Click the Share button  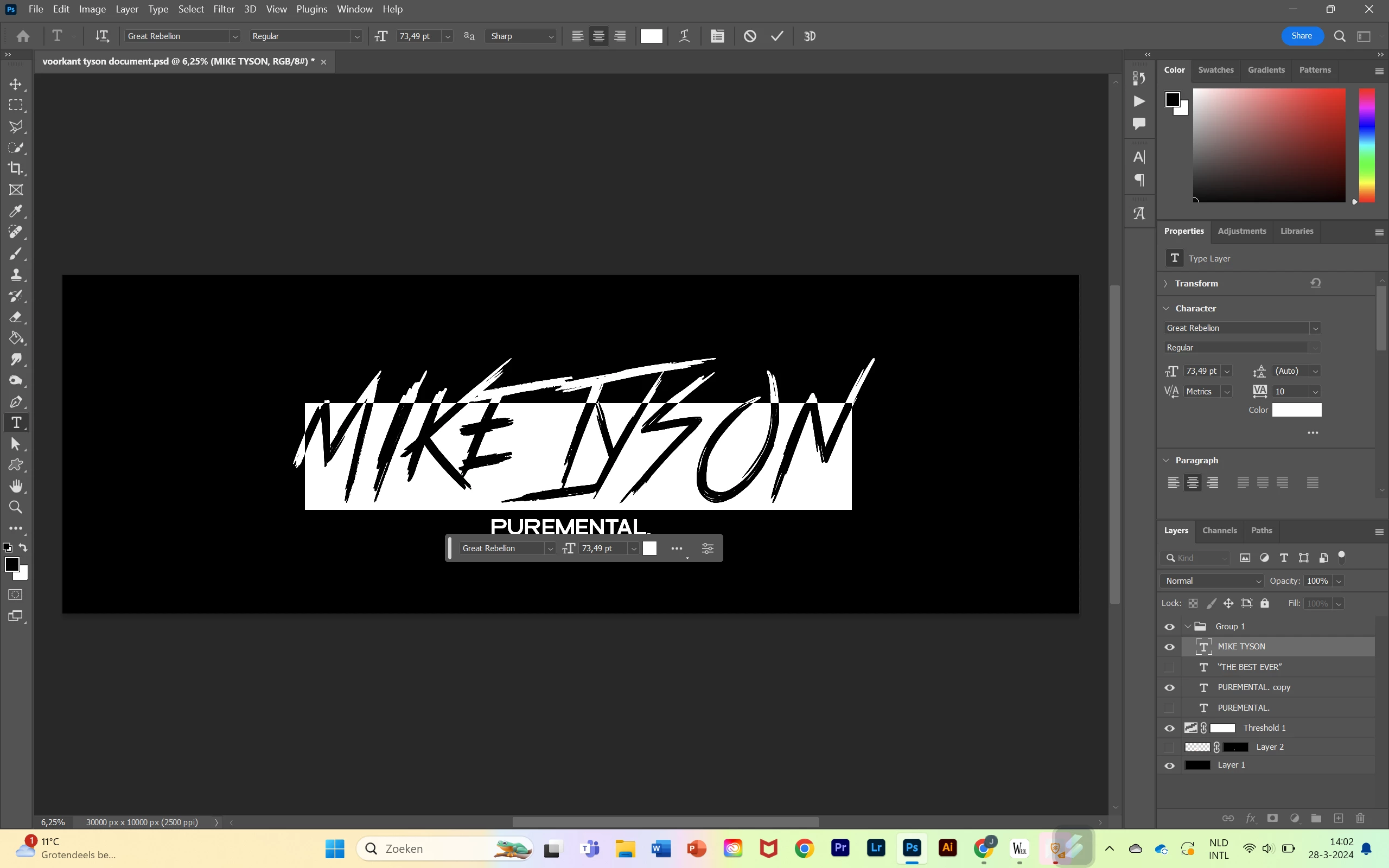pos(1302,36)
